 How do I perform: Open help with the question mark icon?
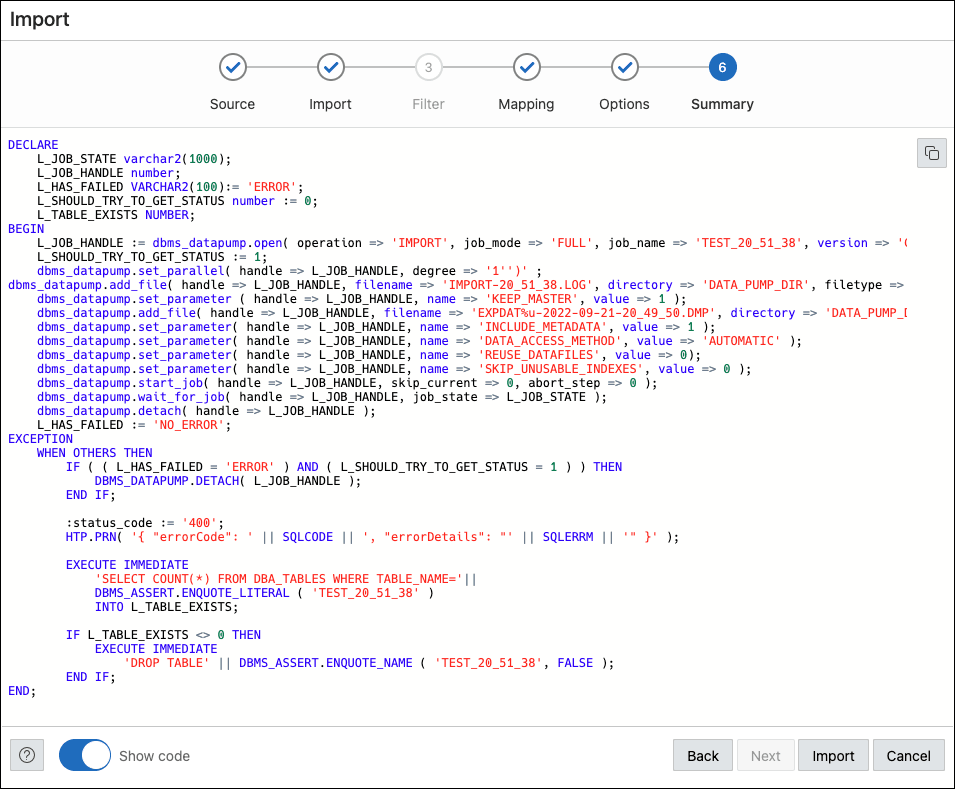(x=27, y=755)
